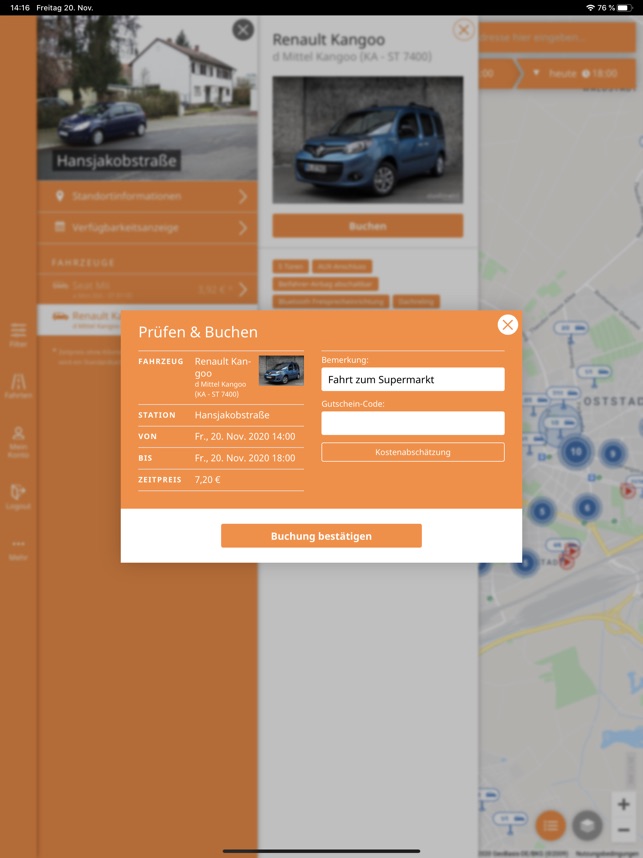The width and height of the screenshot is (643, 858).
Task: Close the Prüfen & Buchen dialog
Action: (508, 325)
